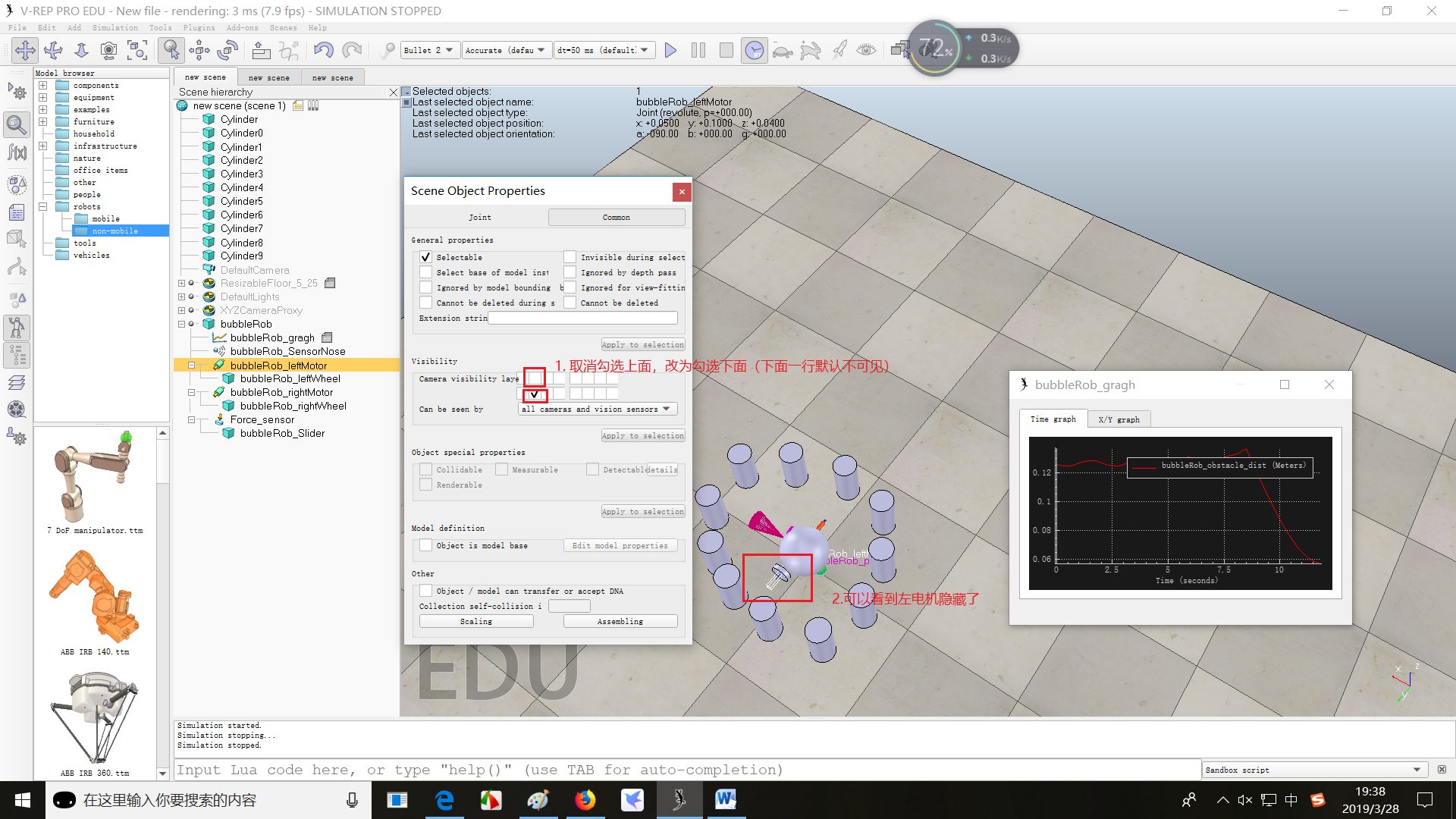The width and height of the screenshot is (1456, 819).
Task: Start simulation with the play button
Action: [x=670, y=50]
